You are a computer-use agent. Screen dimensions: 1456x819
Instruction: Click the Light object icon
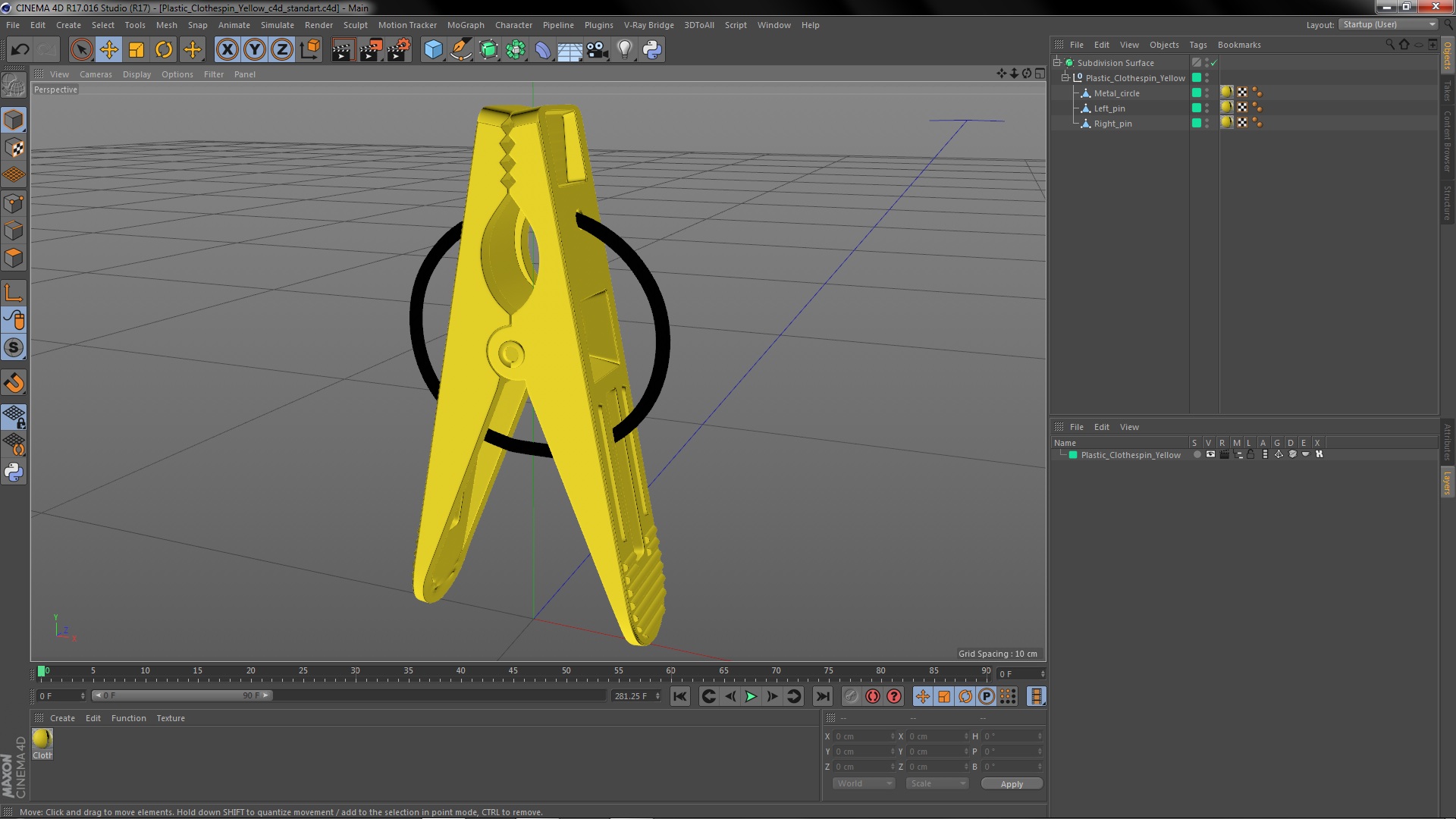pyautogui.click(x=624, y=50)
